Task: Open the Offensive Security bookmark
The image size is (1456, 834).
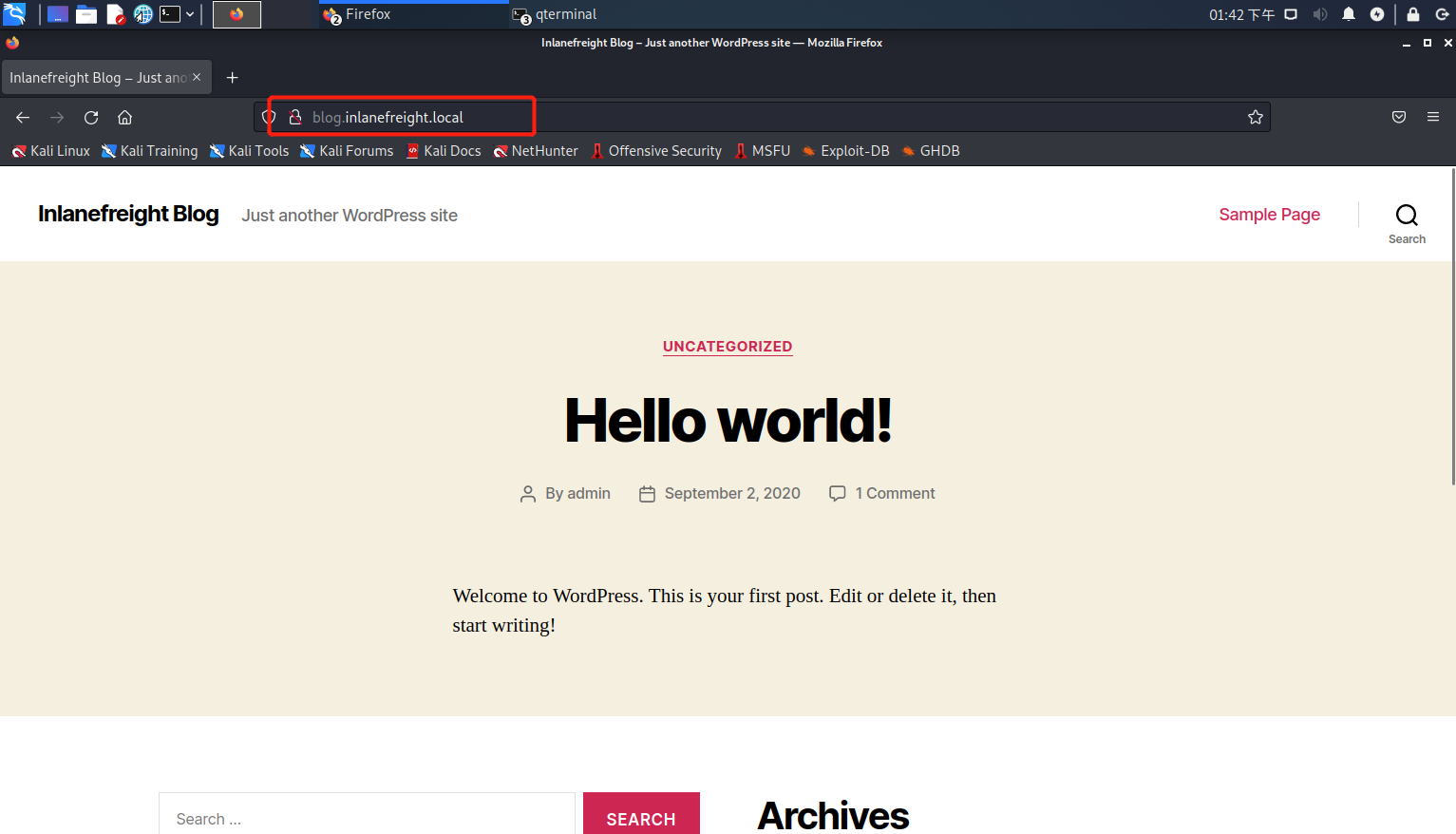Action: point(656,151)
